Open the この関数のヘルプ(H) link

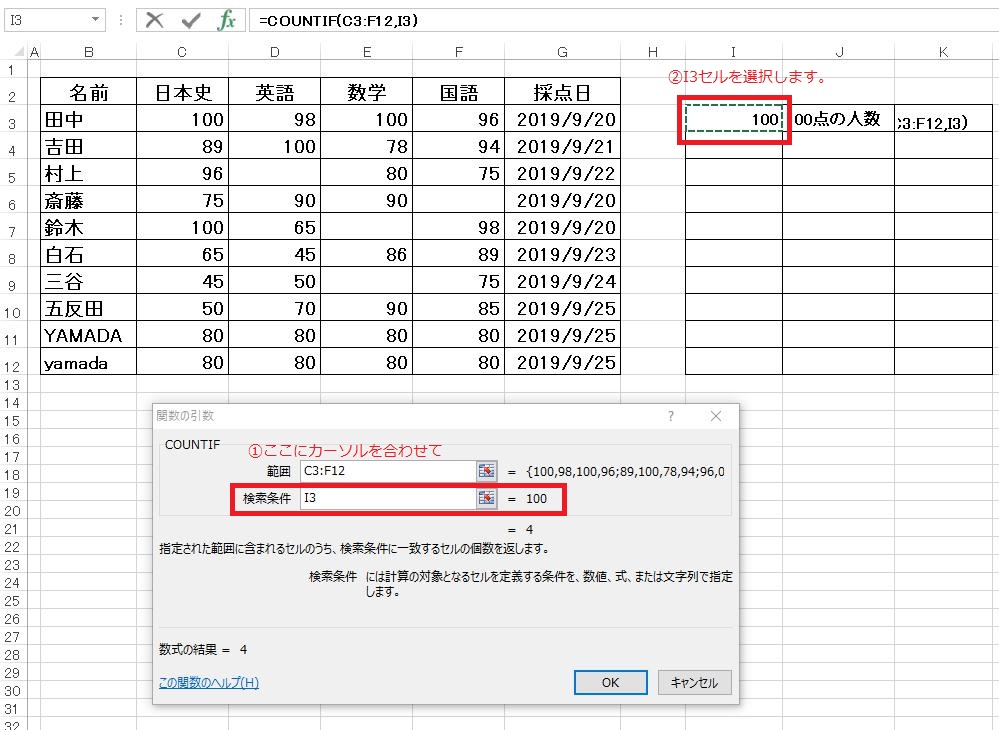(208, 683)
